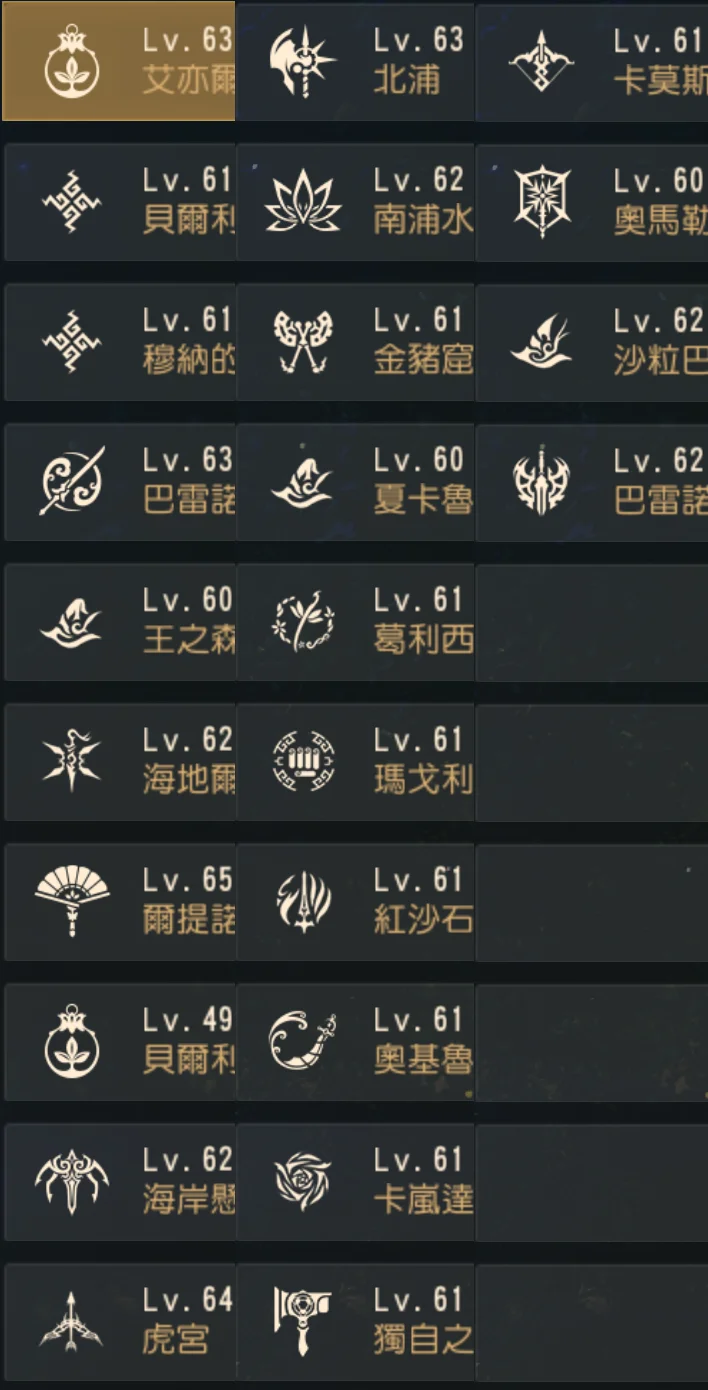Open the Lv. 64 虎宮 character slot
708x1390 pixels.
click(x=120, y=1322)
